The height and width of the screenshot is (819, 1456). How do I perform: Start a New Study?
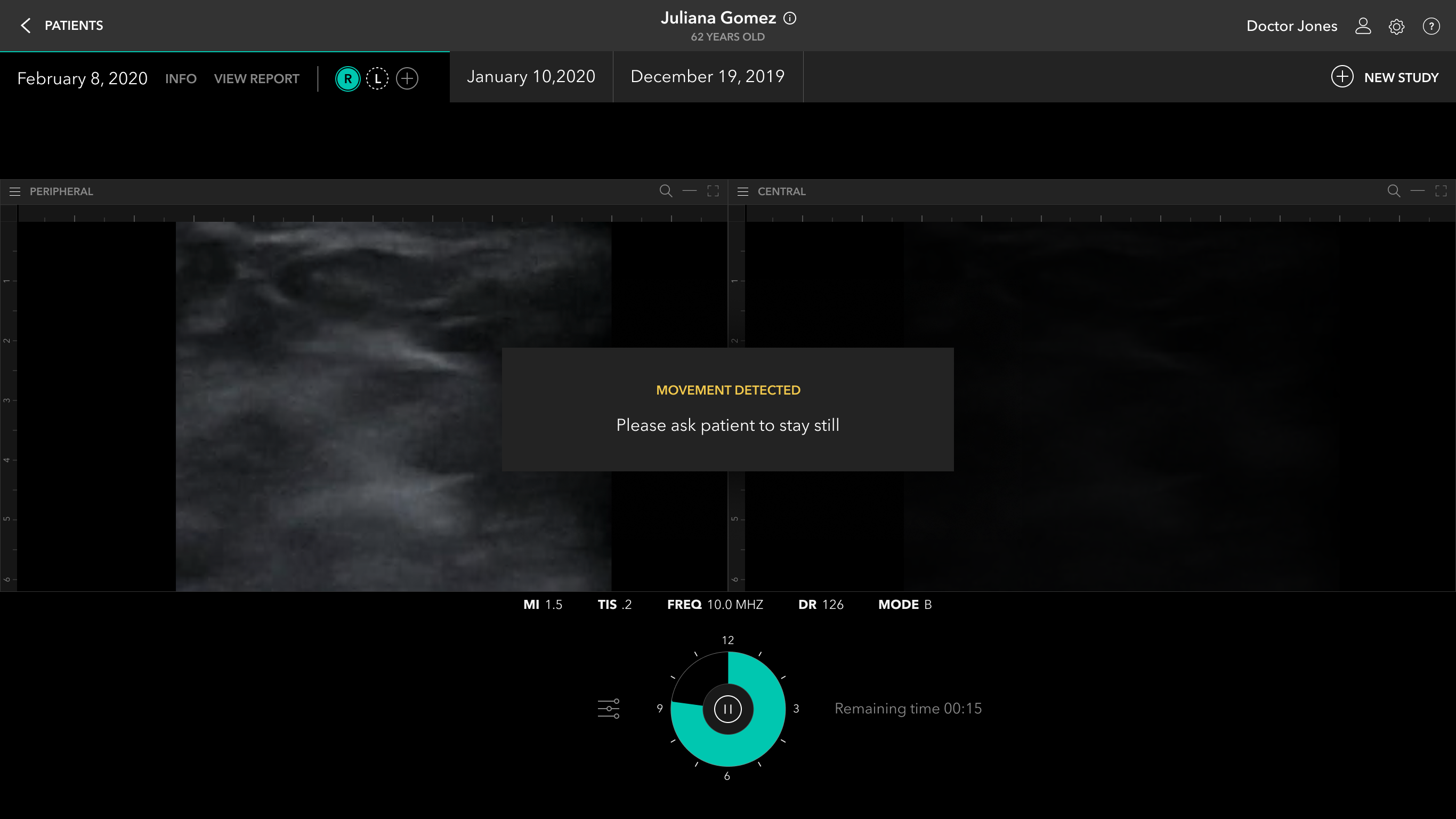(x=1384, y=77)
